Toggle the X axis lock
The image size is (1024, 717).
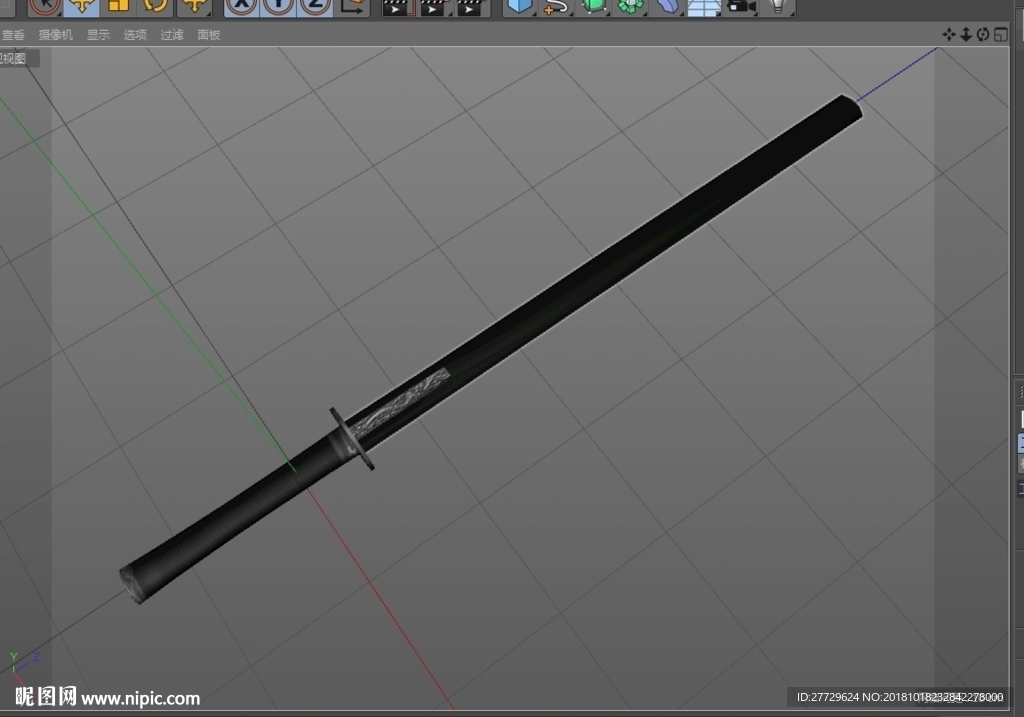click(242, 6)
